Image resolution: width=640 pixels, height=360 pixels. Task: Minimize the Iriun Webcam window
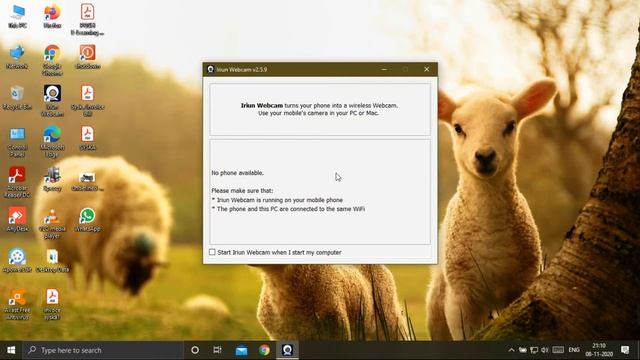click(x=384, y=69)
